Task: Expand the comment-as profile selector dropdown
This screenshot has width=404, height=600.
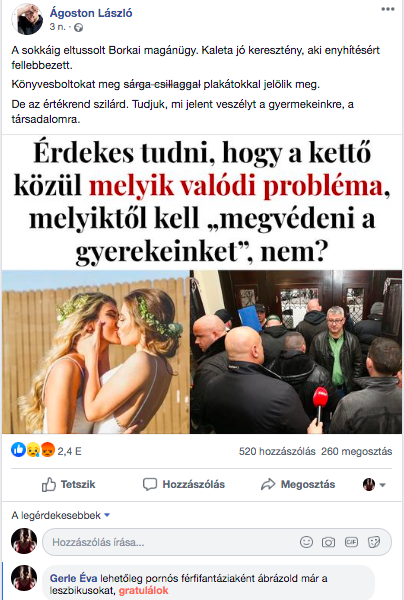Action: [374, 484]
